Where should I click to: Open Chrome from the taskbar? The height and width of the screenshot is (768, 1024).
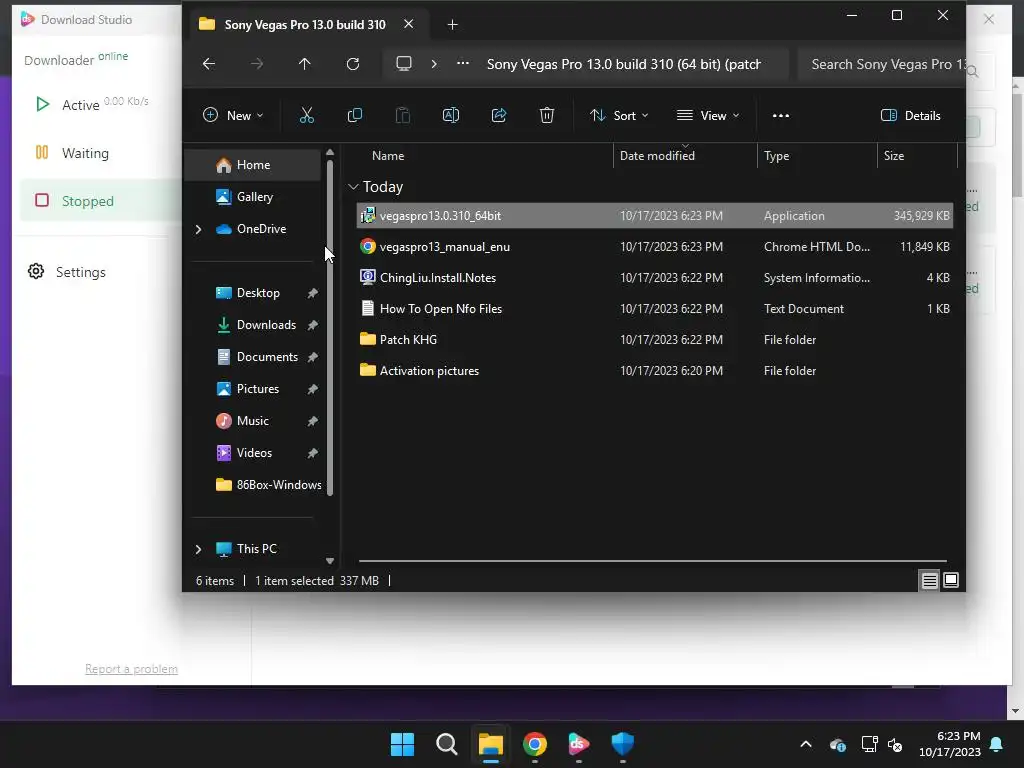[x=535, y=744]
